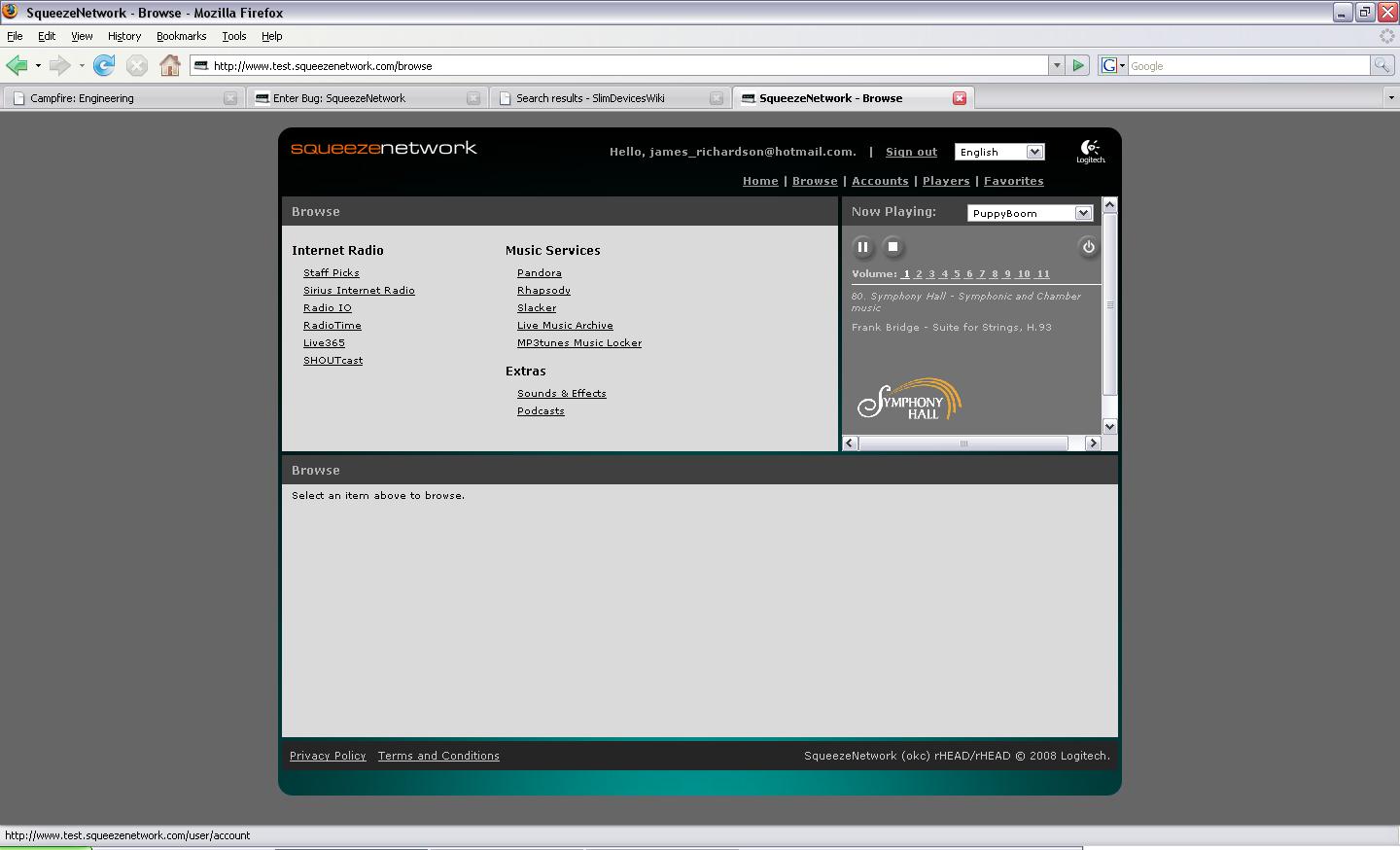Viewport: 1400px width, 850px height.
Task: Click the back navigation arrow
Action: pyautogui.click(x=17, y=66)
